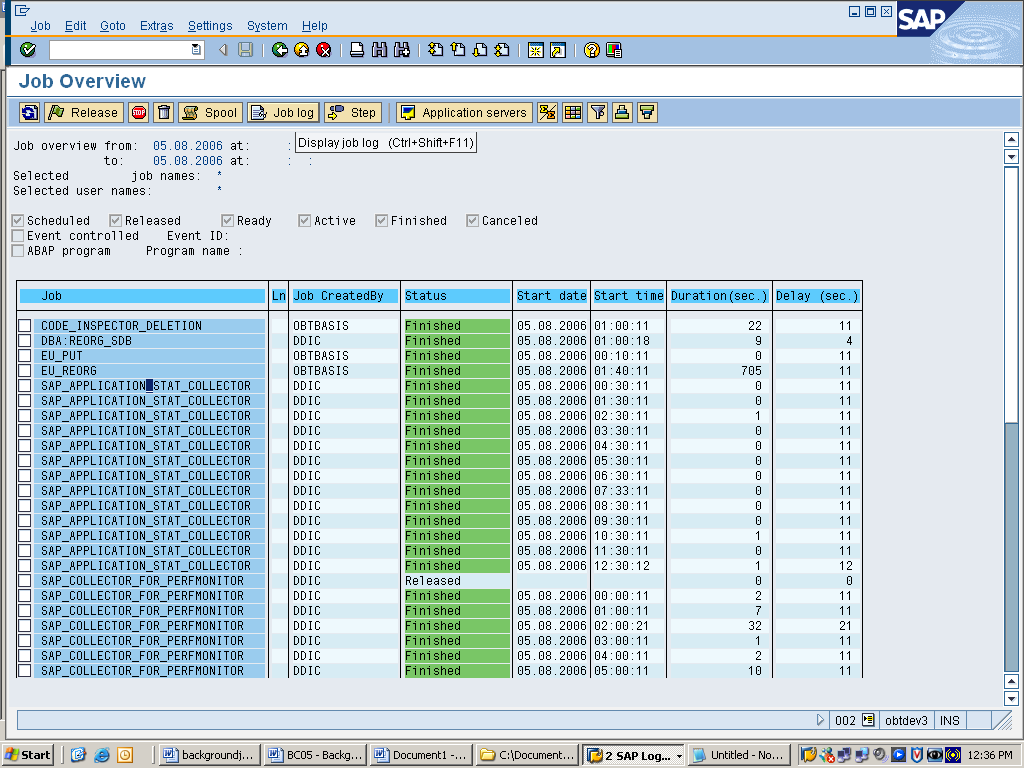Open the yellow Help question mark icon

(x=592, y=50)
